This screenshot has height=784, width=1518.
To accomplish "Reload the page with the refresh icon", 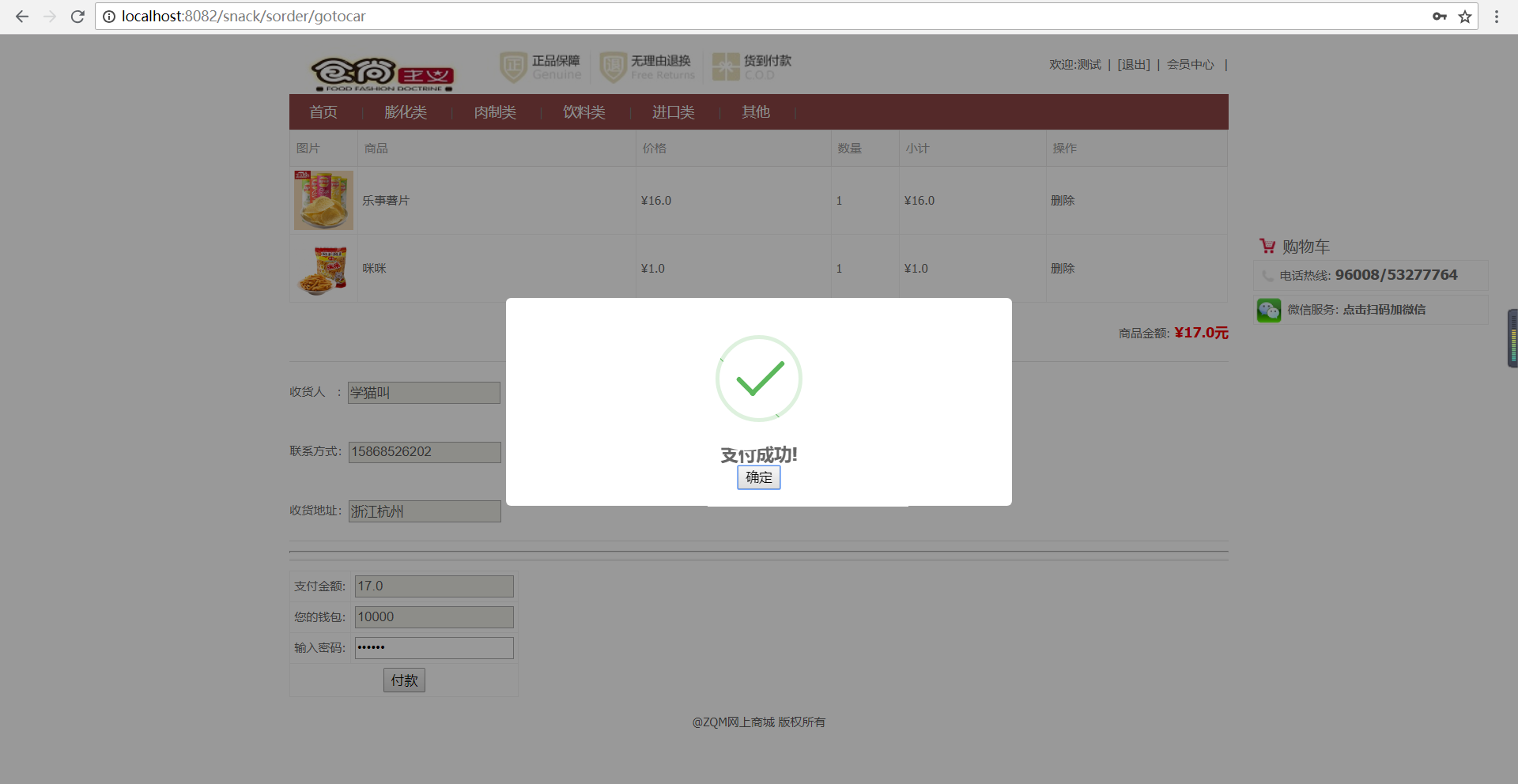I will coord(77,17).
